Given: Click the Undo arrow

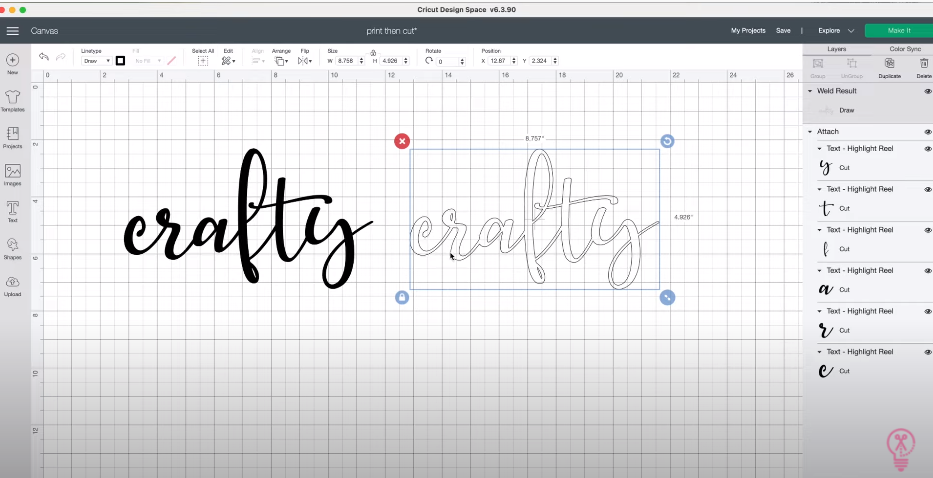Looking at the screenshot, I should 43,57.
